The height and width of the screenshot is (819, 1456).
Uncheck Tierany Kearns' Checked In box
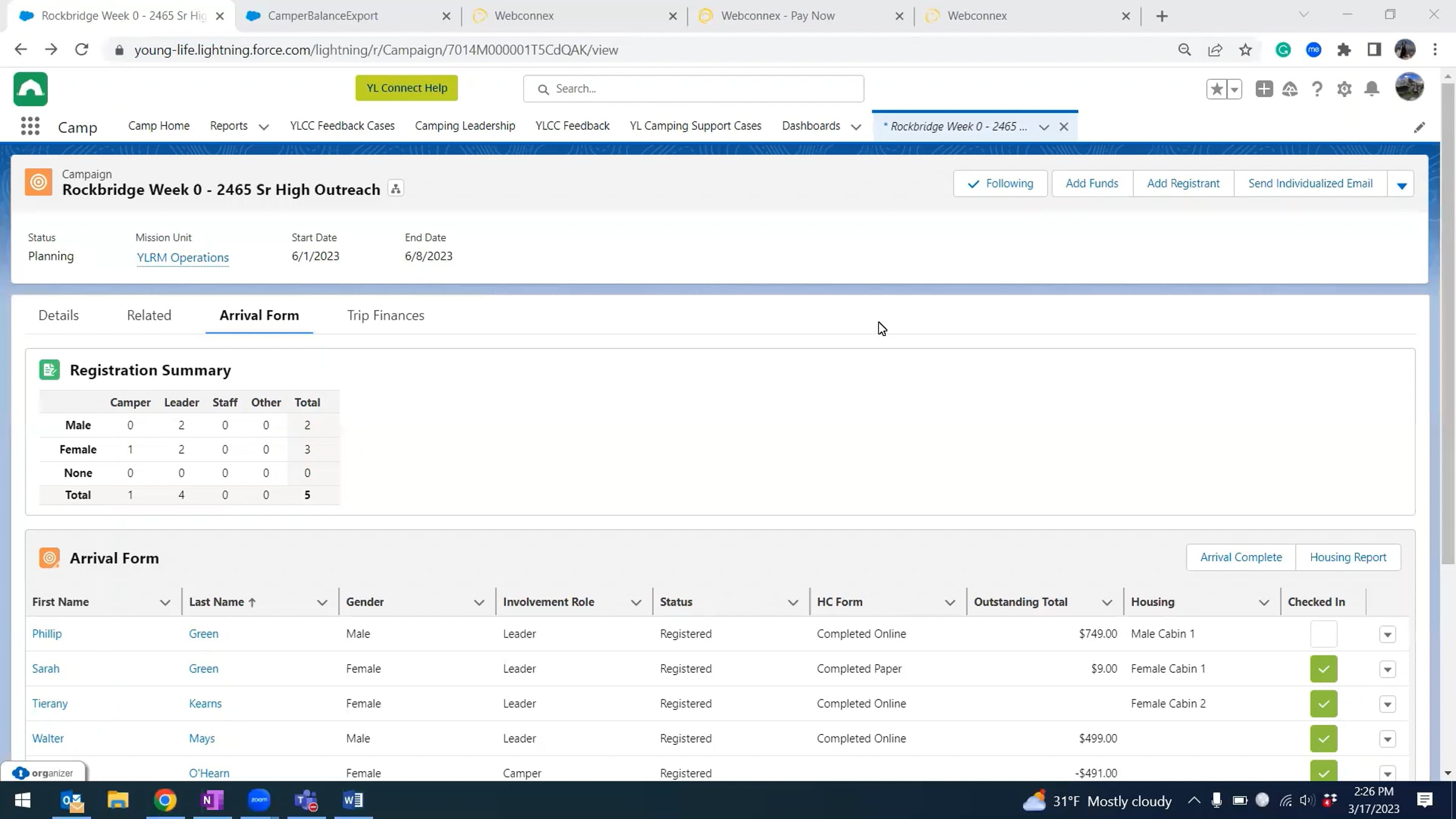pos(1323,704)
